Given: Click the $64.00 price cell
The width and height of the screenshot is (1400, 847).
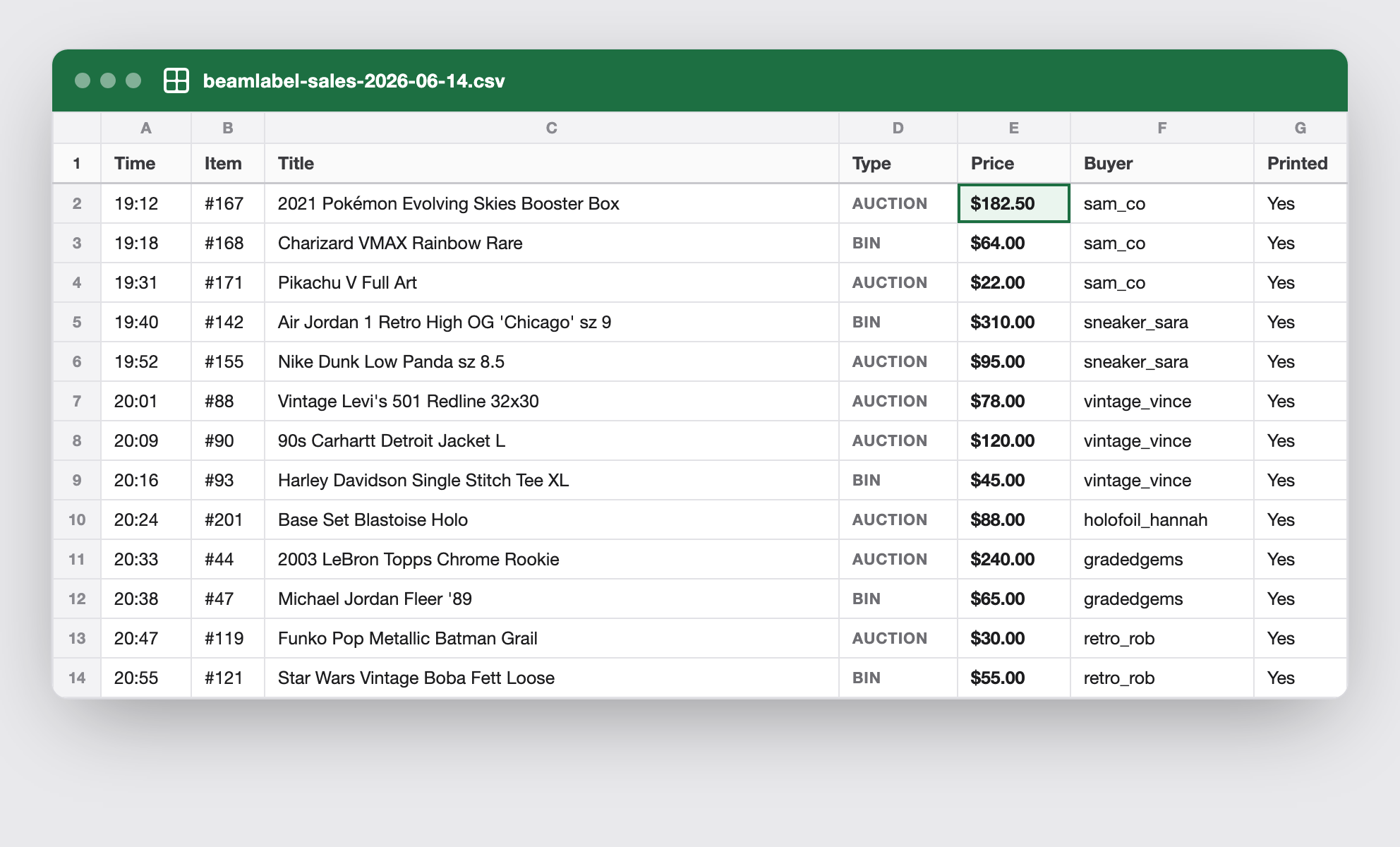Looking at the screenshot, I should click(x=1014, y=243).
